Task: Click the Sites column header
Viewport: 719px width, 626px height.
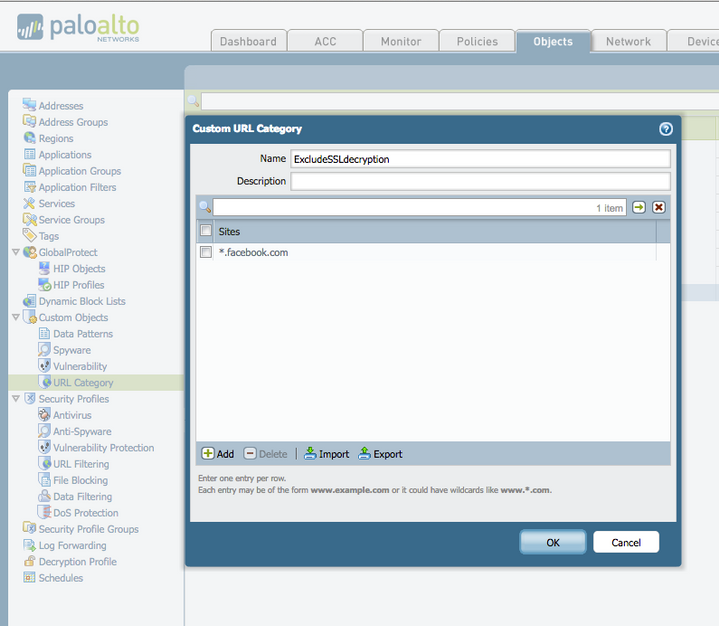Action: pyautogui.click(x=433, y=232)
